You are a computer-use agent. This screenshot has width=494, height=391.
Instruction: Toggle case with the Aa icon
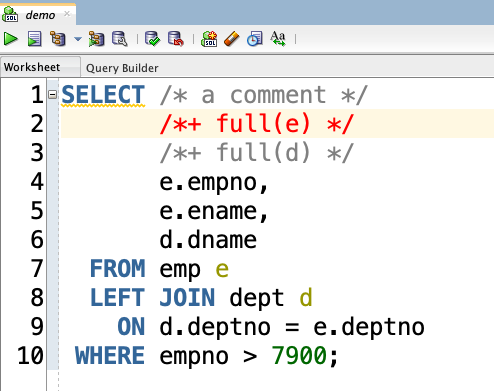pyautogui.click(x=278, y=39)
